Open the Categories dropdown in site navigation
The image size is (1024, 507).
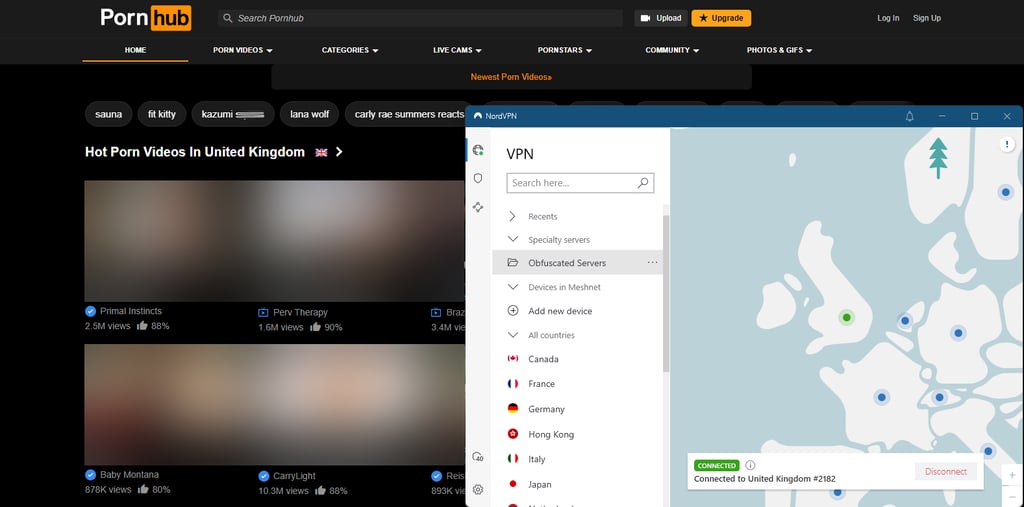point(350,50)
